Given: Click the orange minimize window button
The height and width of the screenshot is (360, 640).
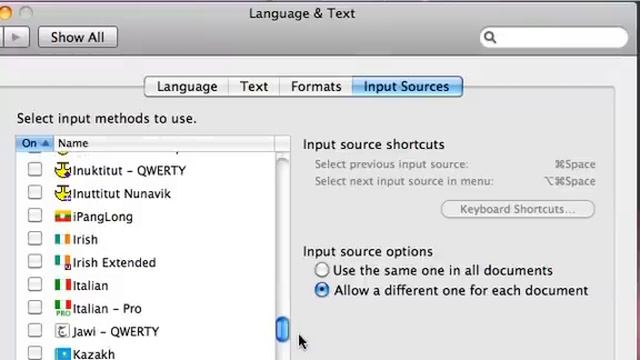Looking at the screenshot, I should click(5, 13).
